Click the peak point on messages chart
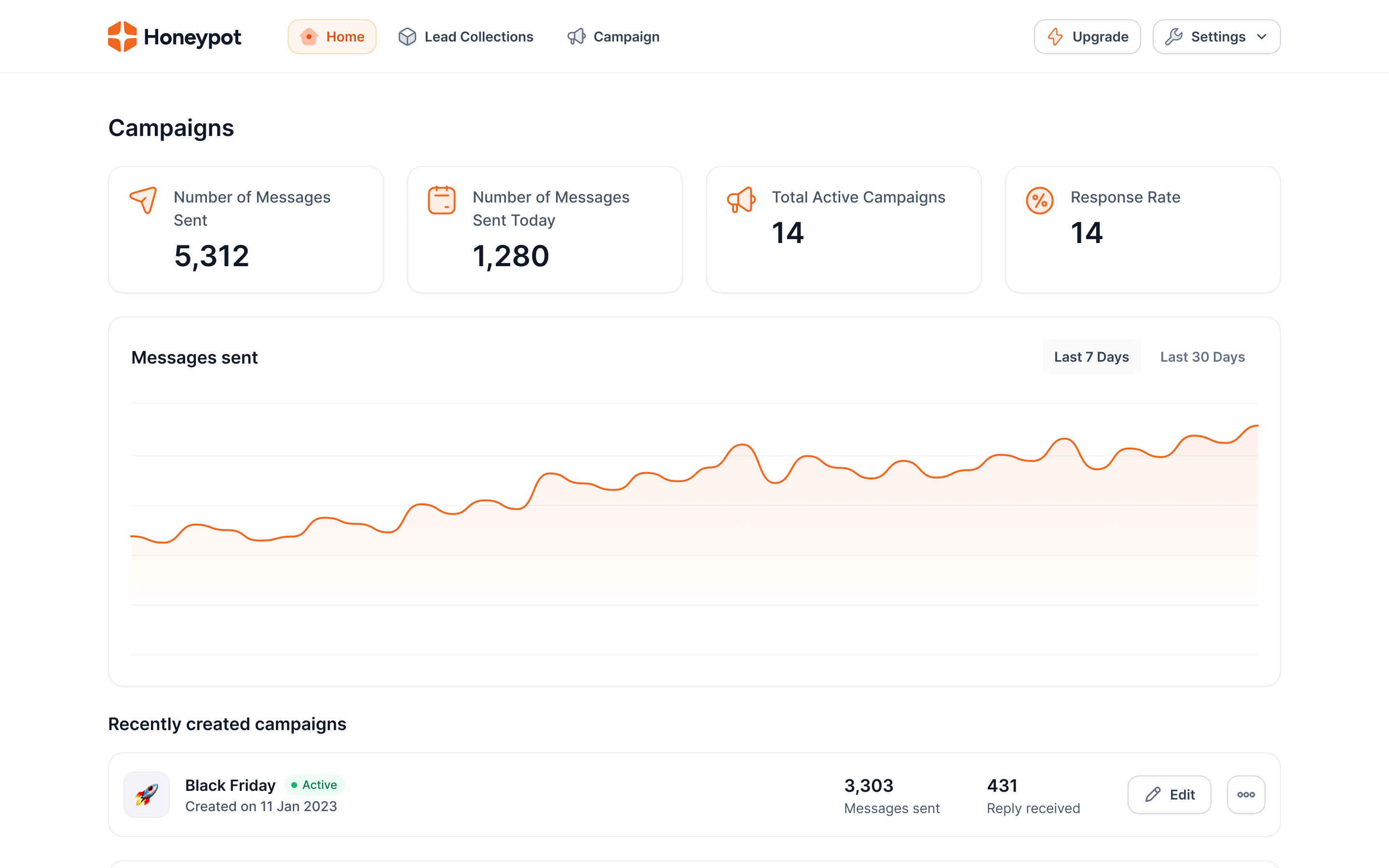 tap(1256, 426)
